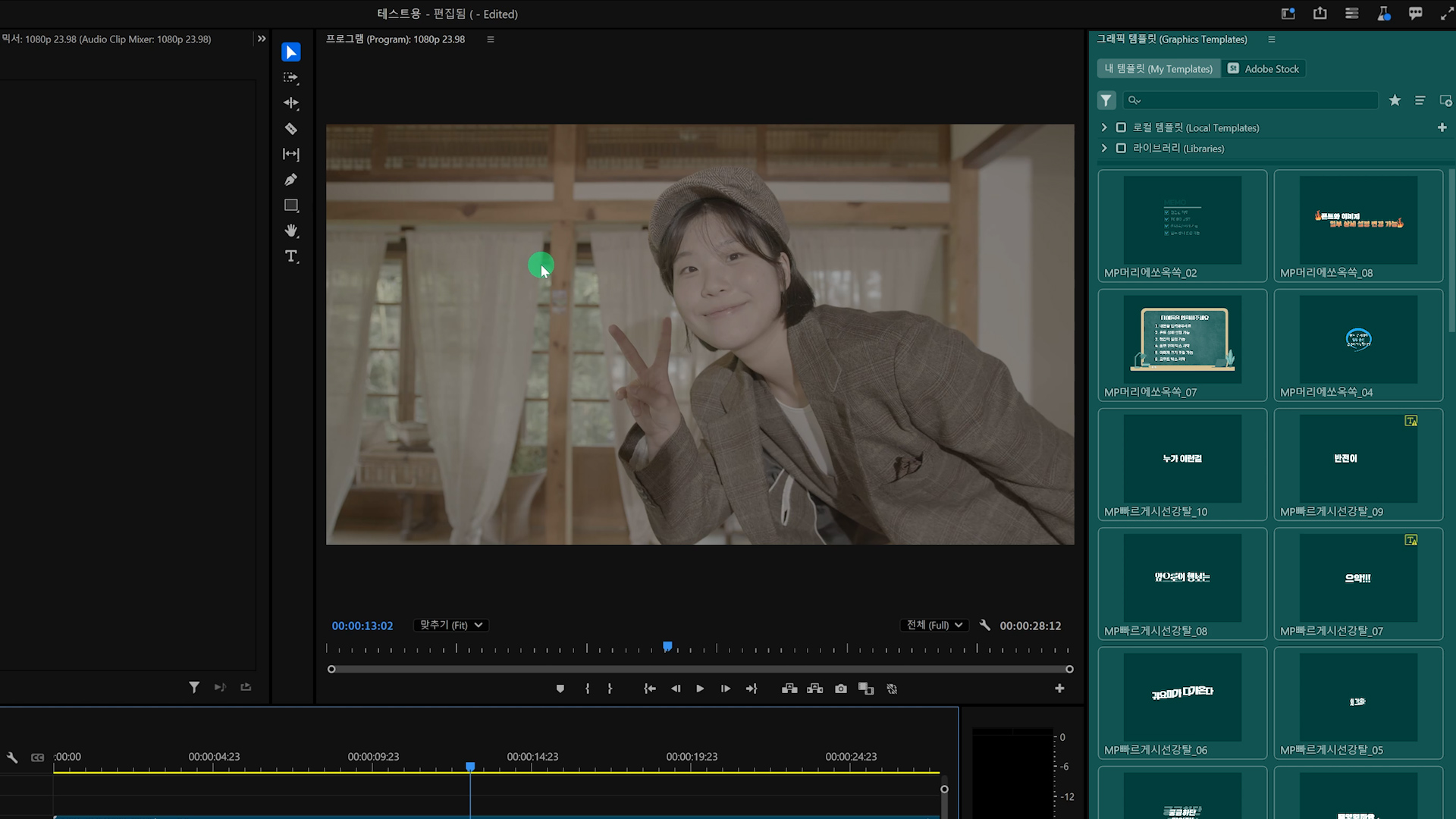This screenshot has width=1456, height=819.
Task: Open the comparison view button
Action: click(866, 689)
